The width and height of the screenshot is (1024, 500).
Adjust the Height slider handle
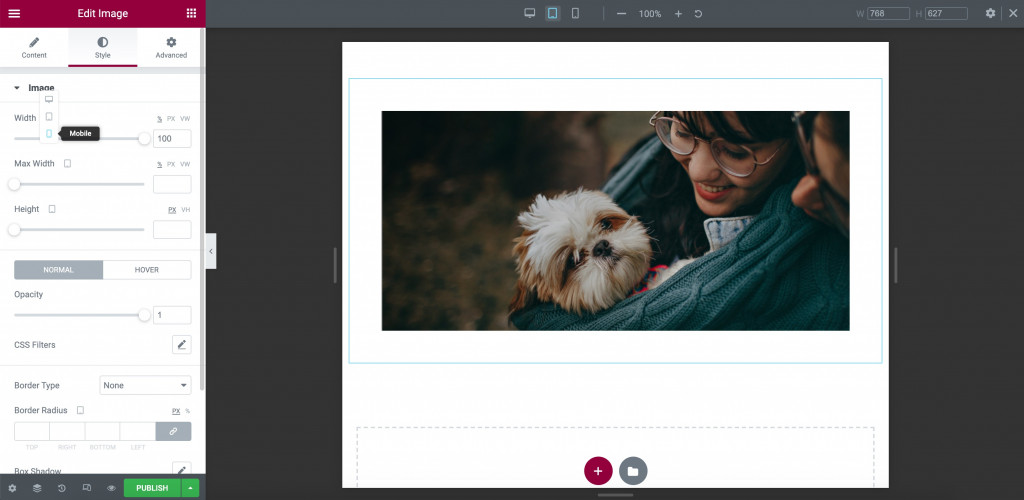(x=14, y=230)
